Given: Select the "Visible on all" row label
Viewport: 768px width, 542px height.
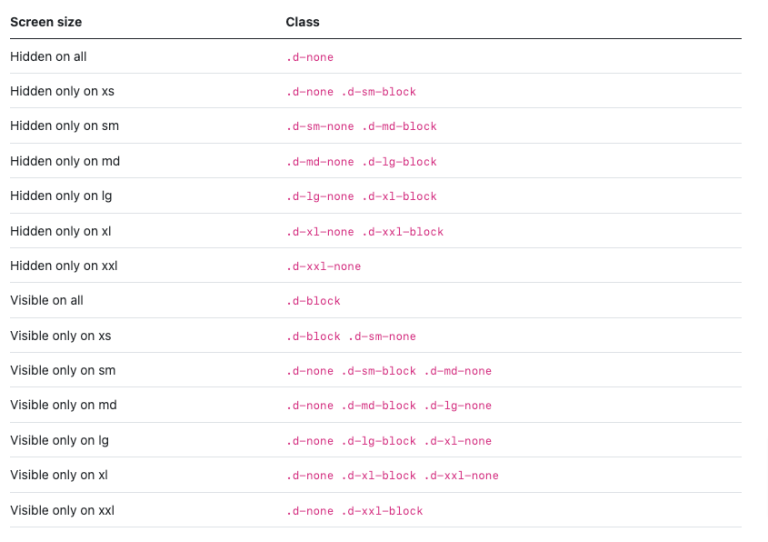Looking at the screenshot, I should pyautogui.click(x=48, y=300).
